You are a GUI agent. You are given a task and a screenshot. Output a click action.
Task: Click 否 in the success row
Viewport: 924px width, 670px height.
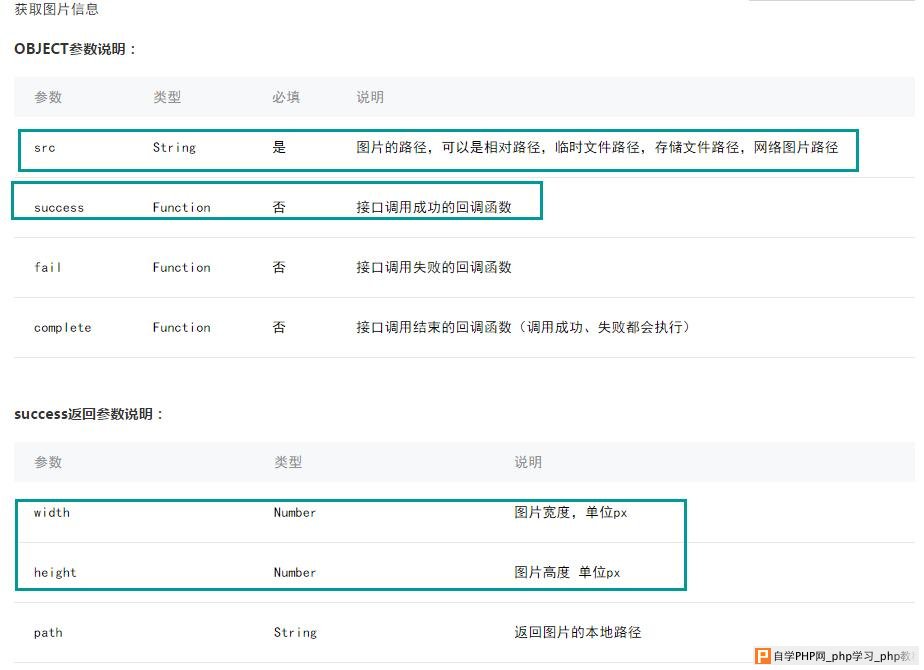(x=279, y=207)
